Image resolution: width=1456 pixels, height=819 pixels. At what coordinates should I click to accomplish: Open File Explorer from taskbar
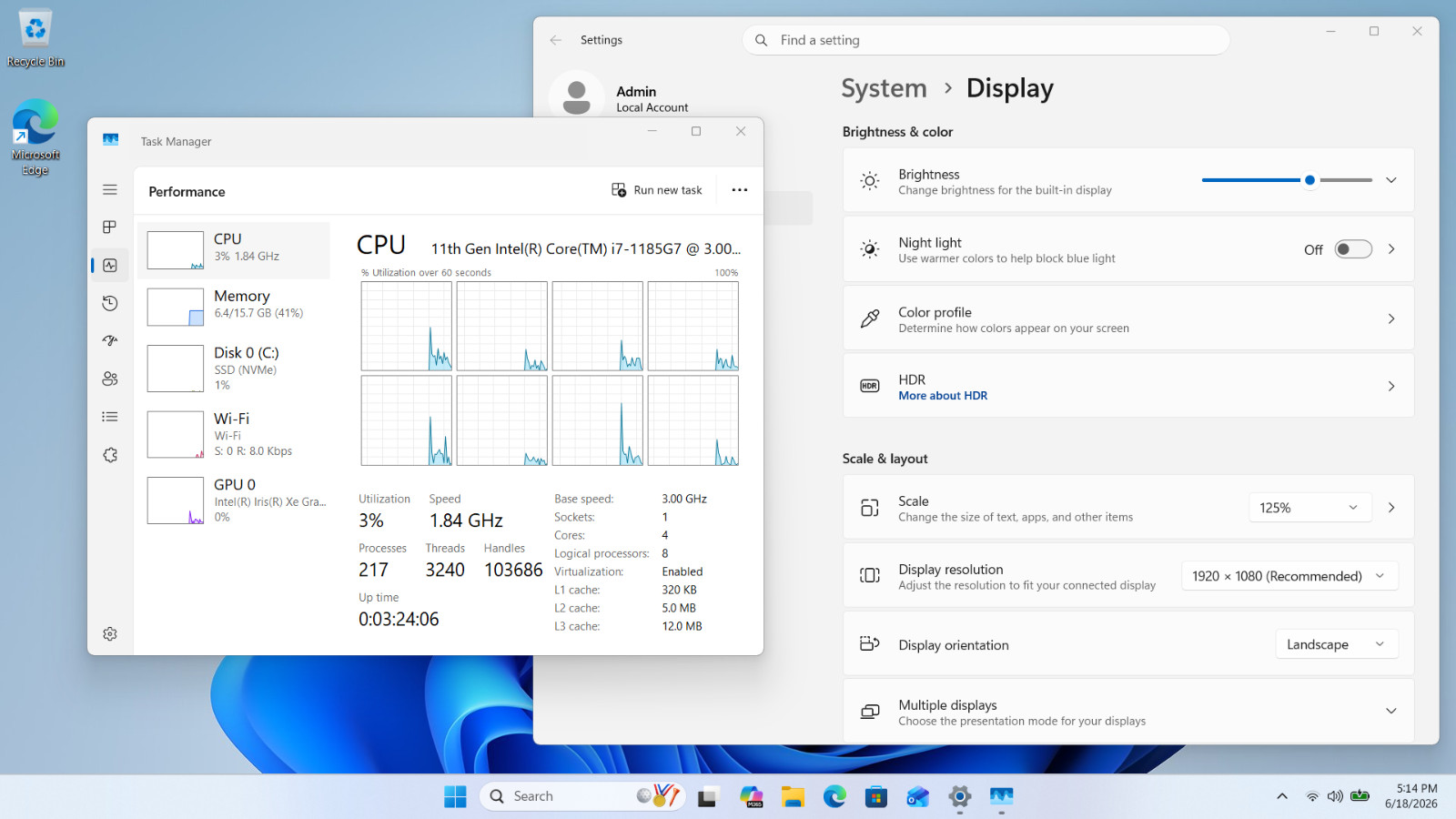[793, 797]
